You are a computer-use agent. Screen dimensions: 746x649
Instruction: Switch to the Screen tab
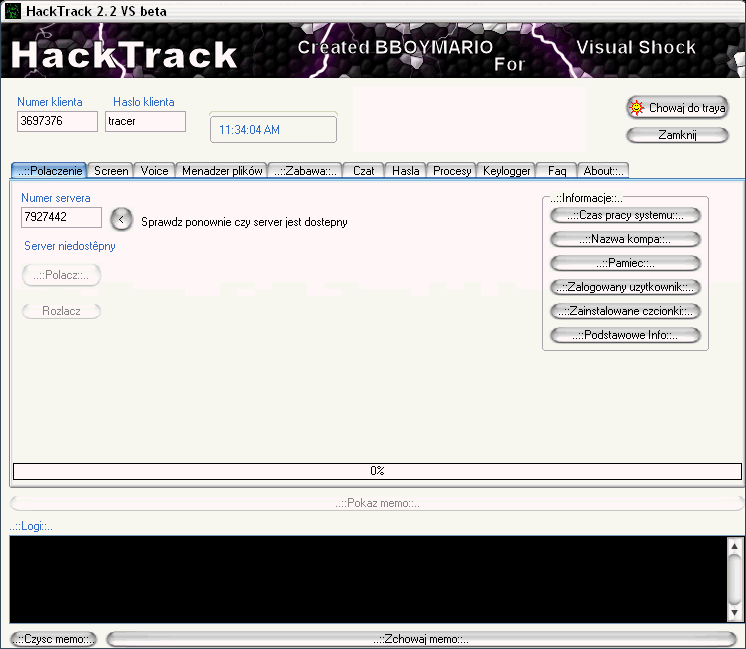(x=111, y=171)
